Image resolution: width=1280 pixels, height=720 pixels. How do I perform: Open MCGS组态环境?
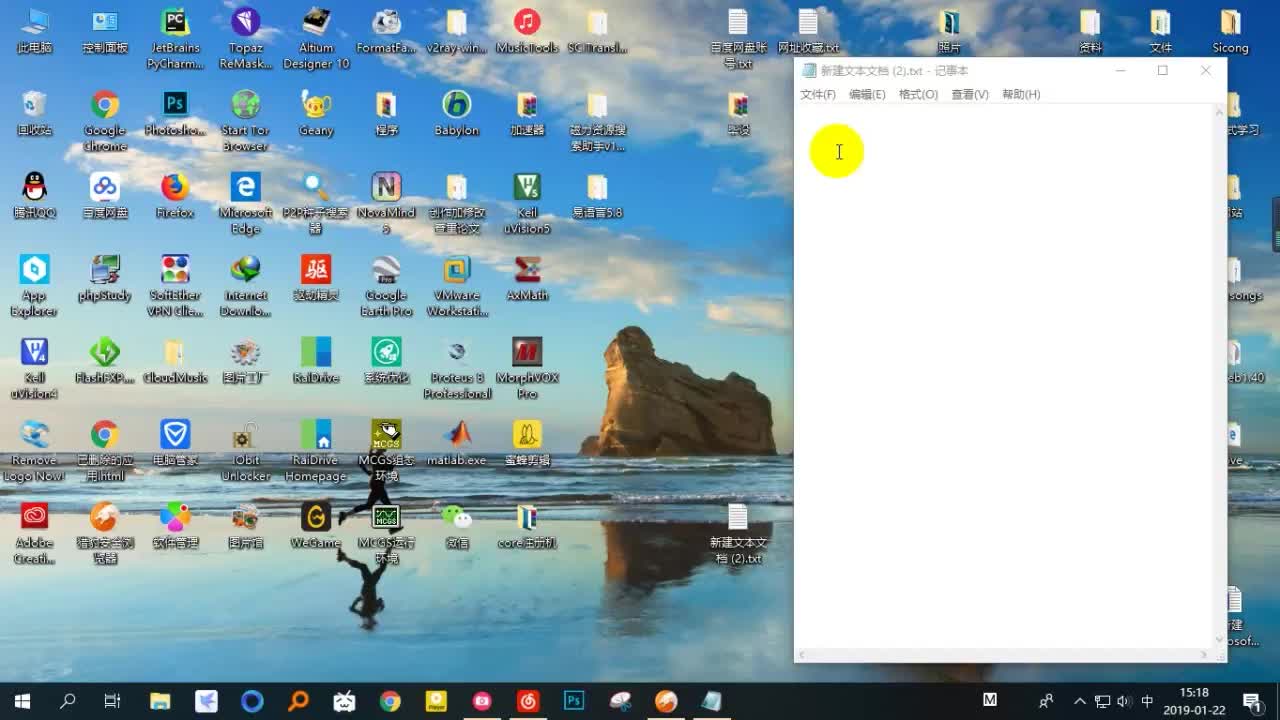[x=386, y=435]
